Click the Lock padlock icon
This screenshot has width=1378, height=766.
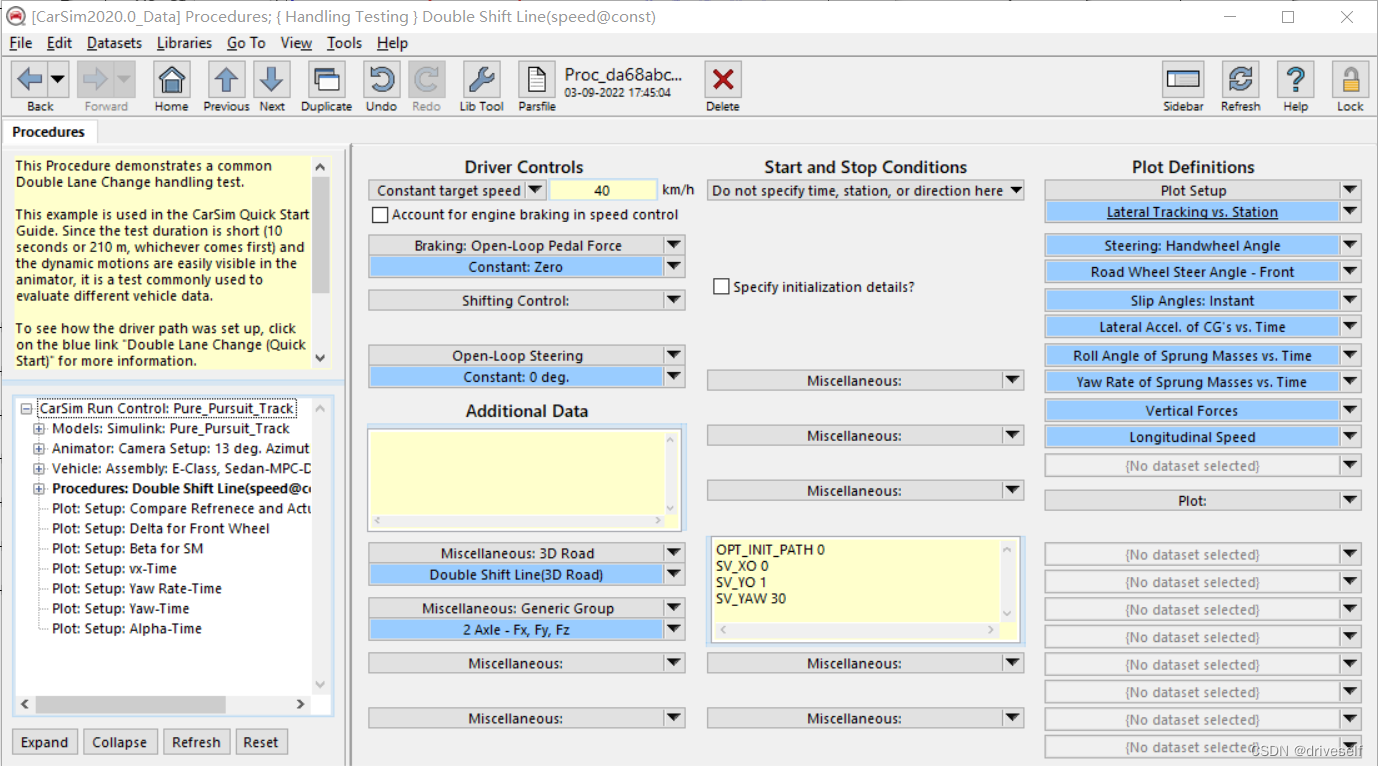pyautogui.click(x=1350, y=80)
